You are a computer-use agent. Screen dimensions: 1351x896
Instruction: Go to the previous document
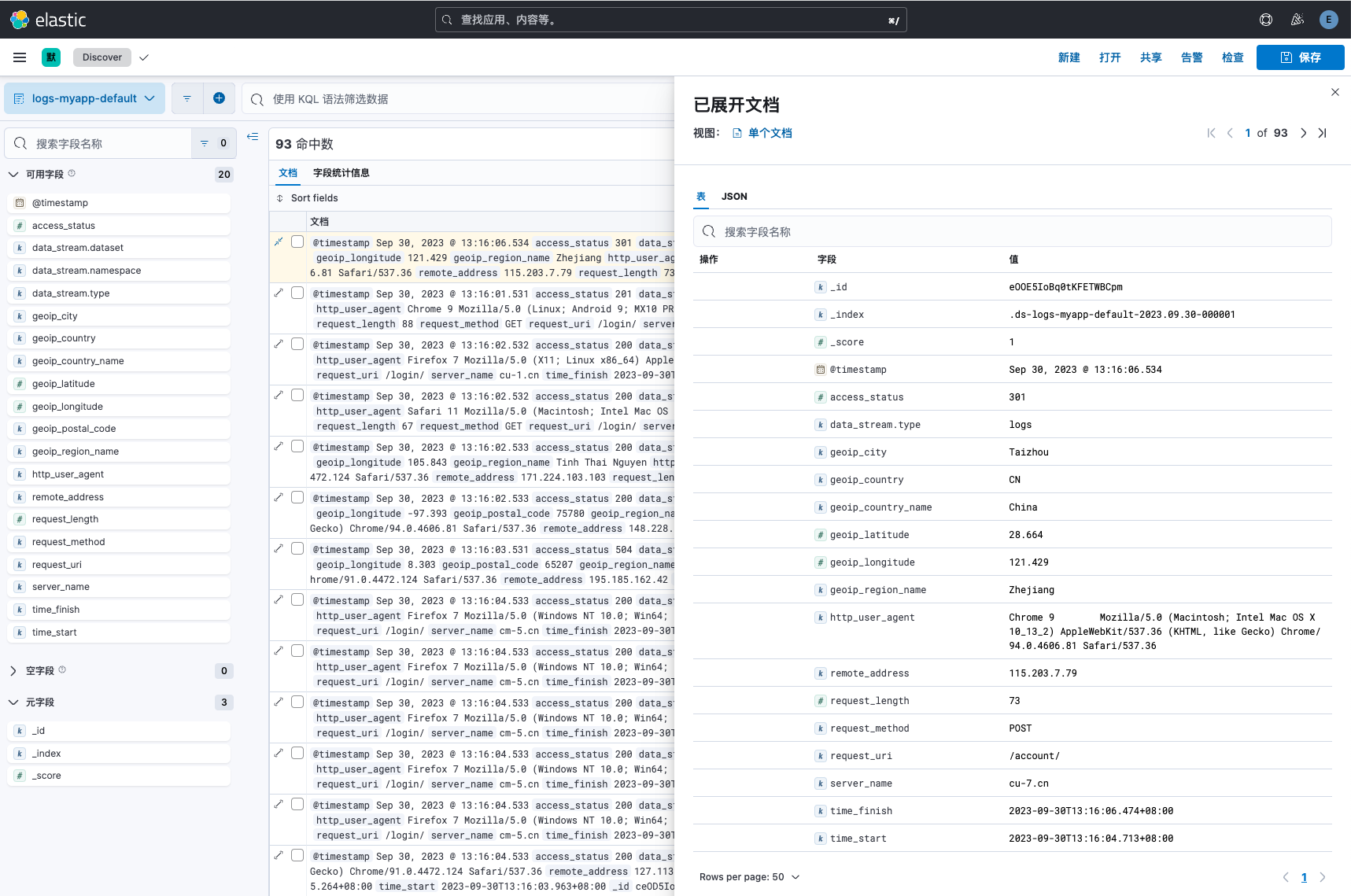click(x=1230, y=133)
